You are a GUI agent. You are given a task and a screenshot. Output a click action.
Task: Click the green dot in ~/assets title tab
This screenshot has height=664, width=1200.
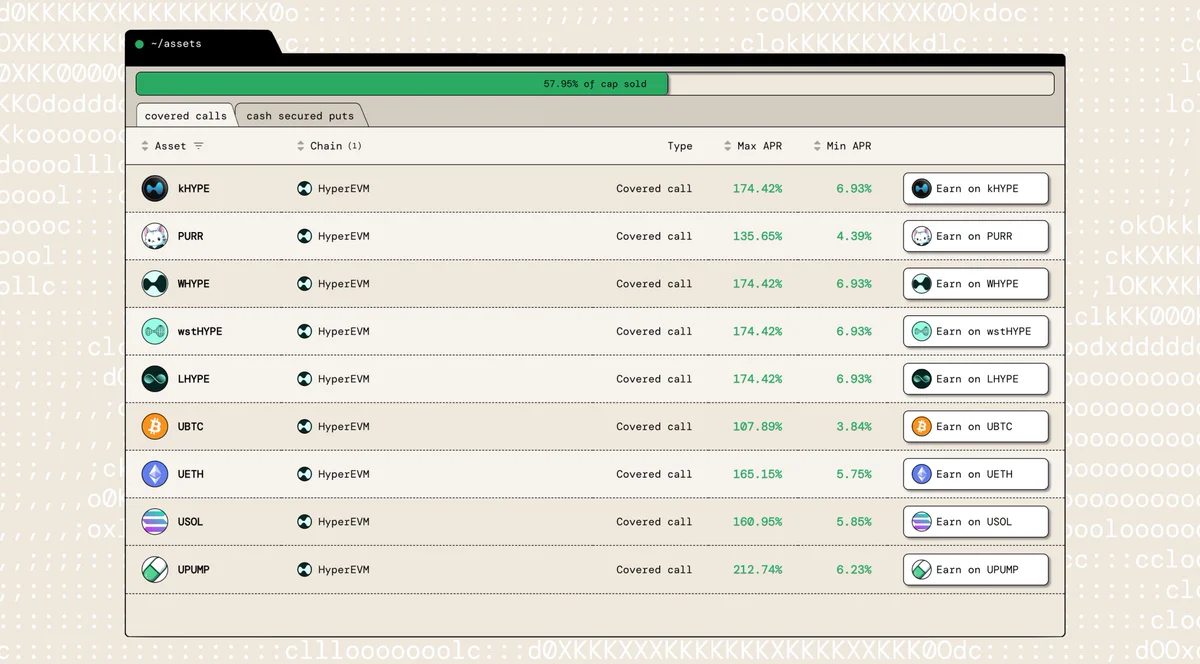point(139,44)
